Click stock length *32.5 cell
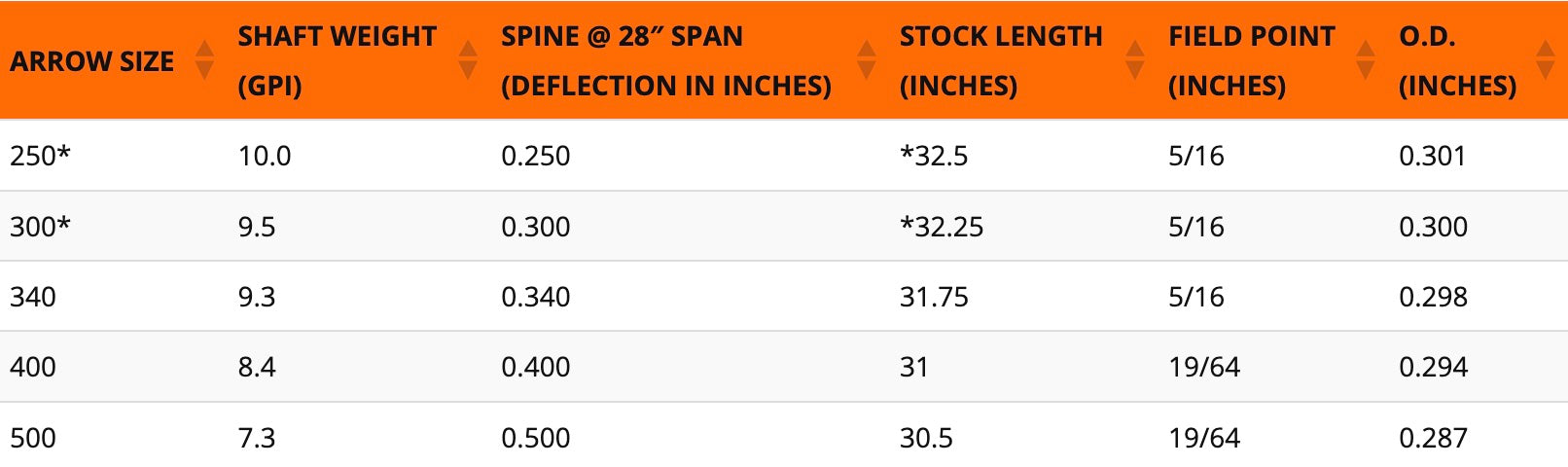 [934, 156]
